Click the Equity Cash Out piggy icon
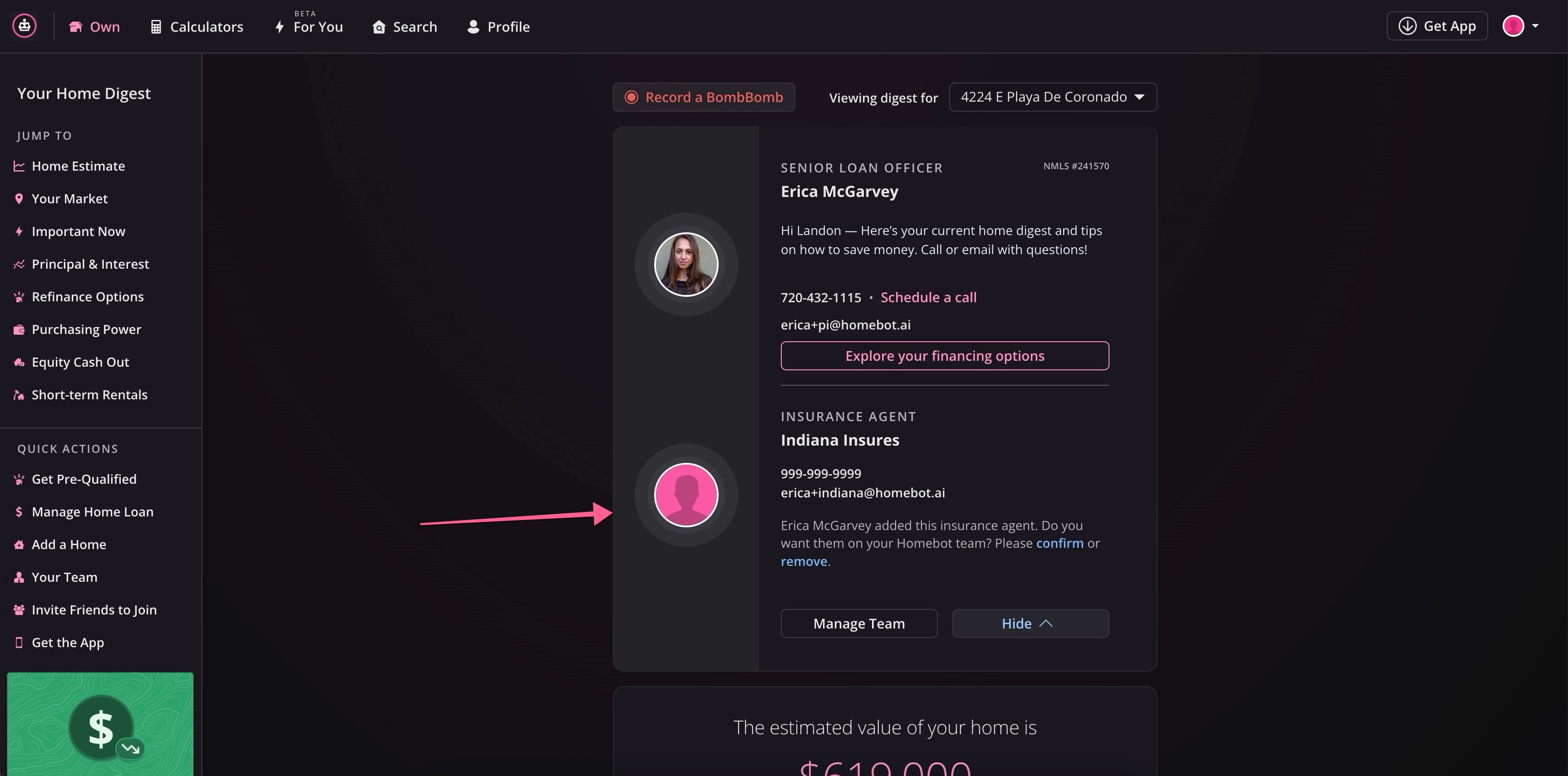1568x776 pixels. pos(19,362)
